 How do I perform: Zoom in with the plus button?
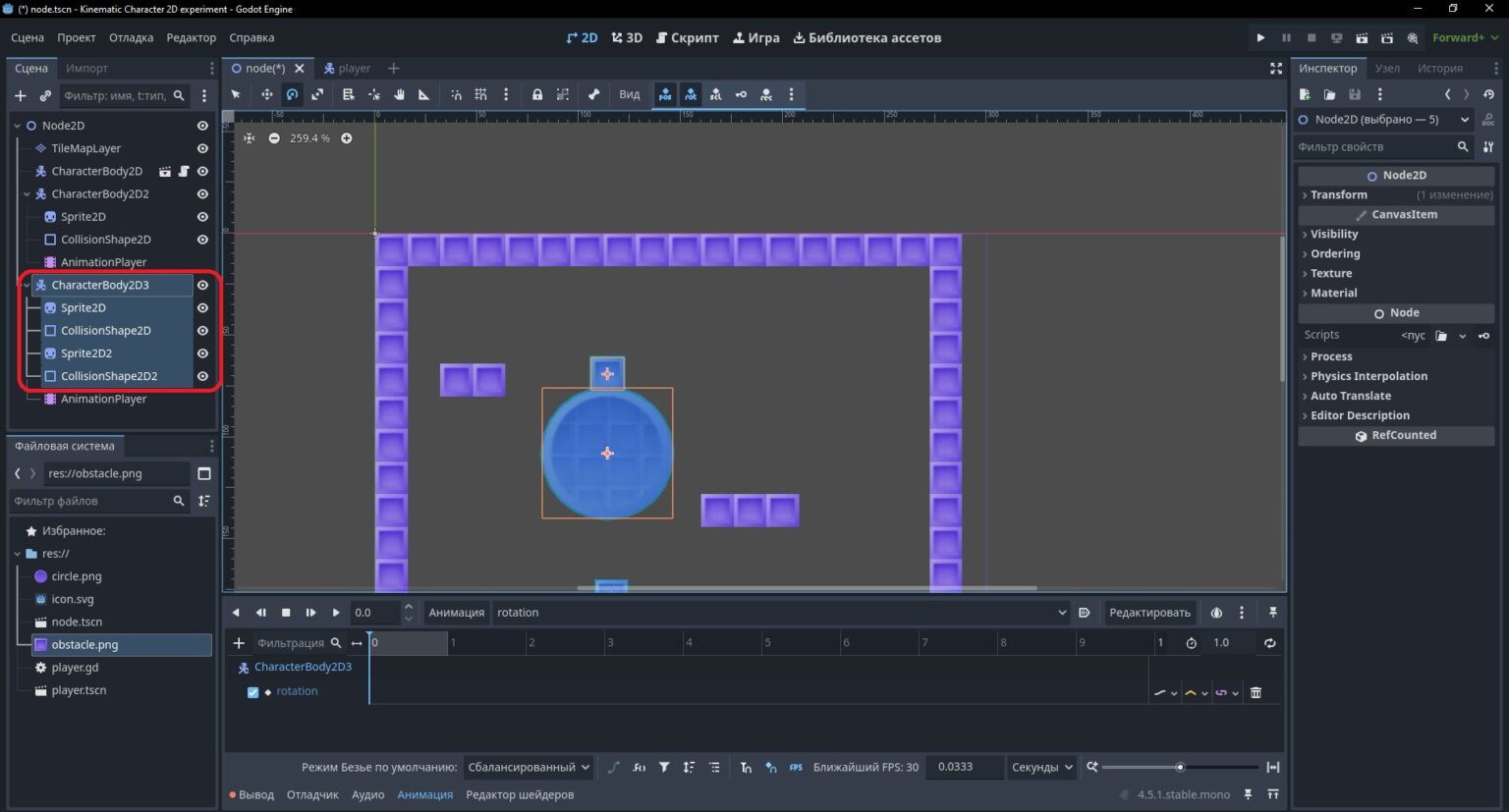[347, 138]
